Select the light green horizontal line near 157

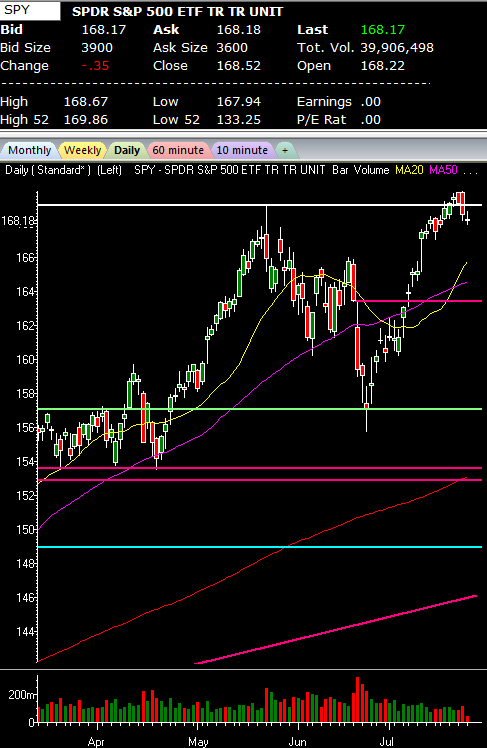pos(260,409)
